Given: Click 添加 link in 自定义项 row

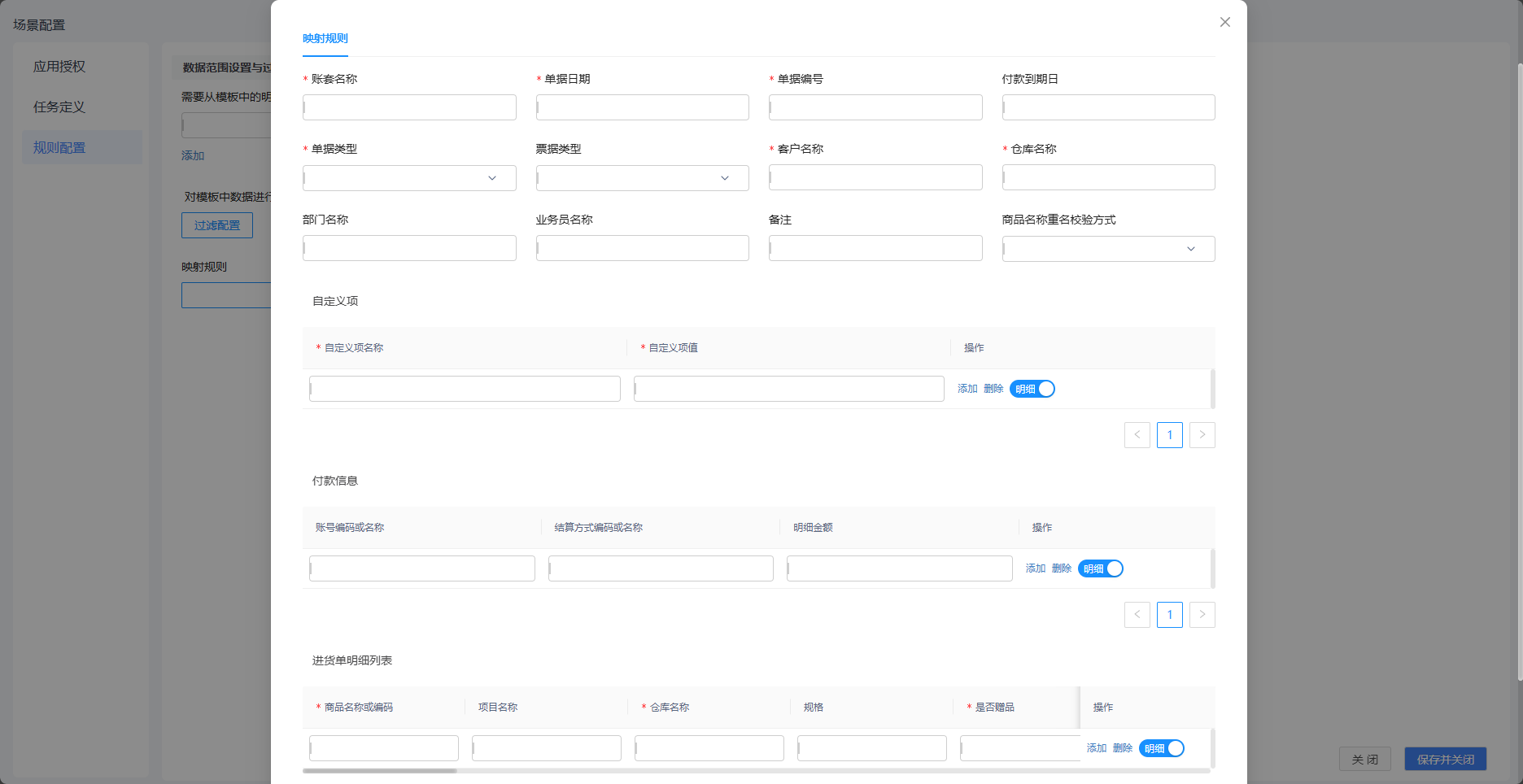Looking at the screenshot, I should coord(967,389).
